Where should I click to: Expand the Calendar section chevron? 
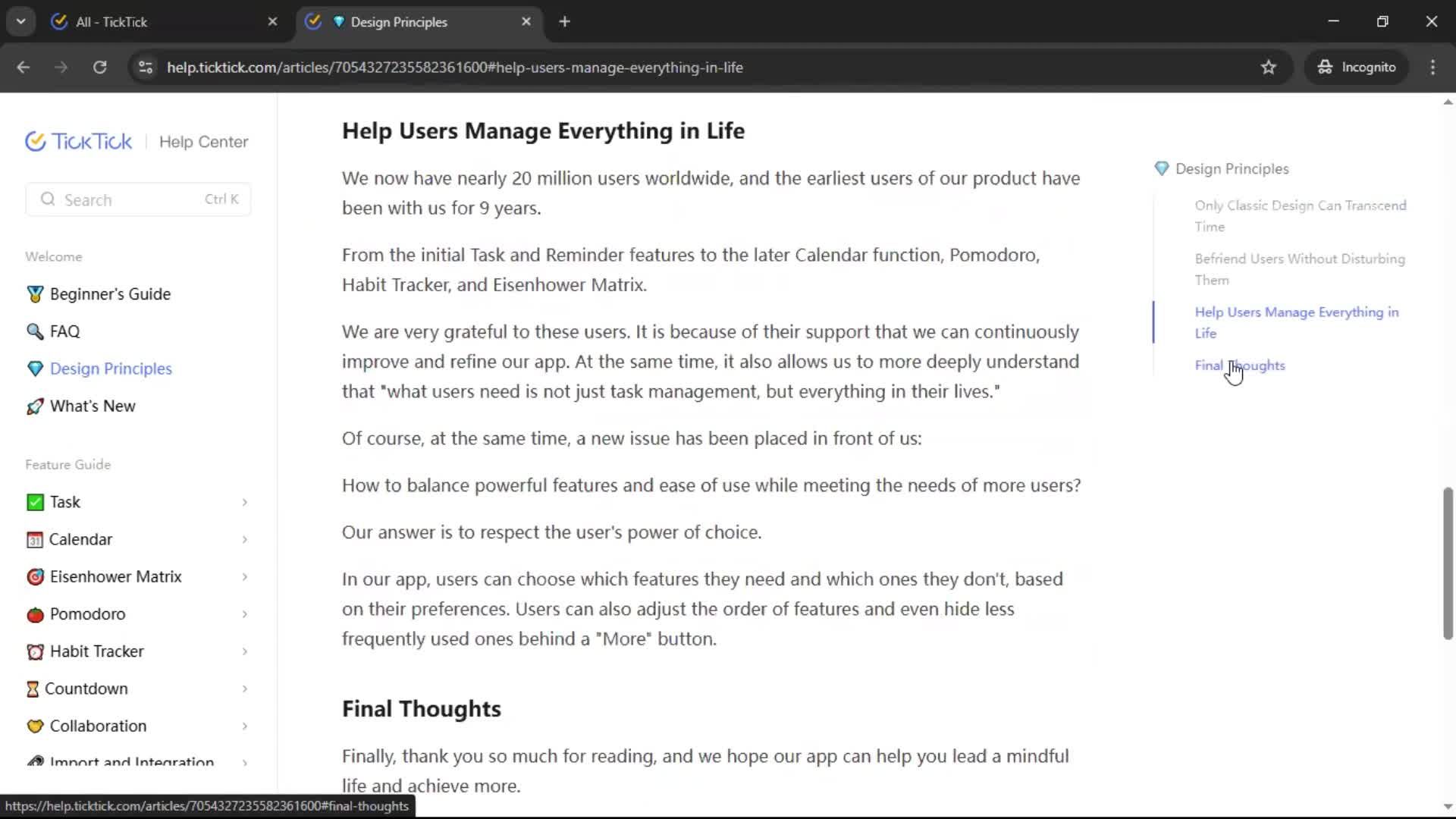pos(244,540)
